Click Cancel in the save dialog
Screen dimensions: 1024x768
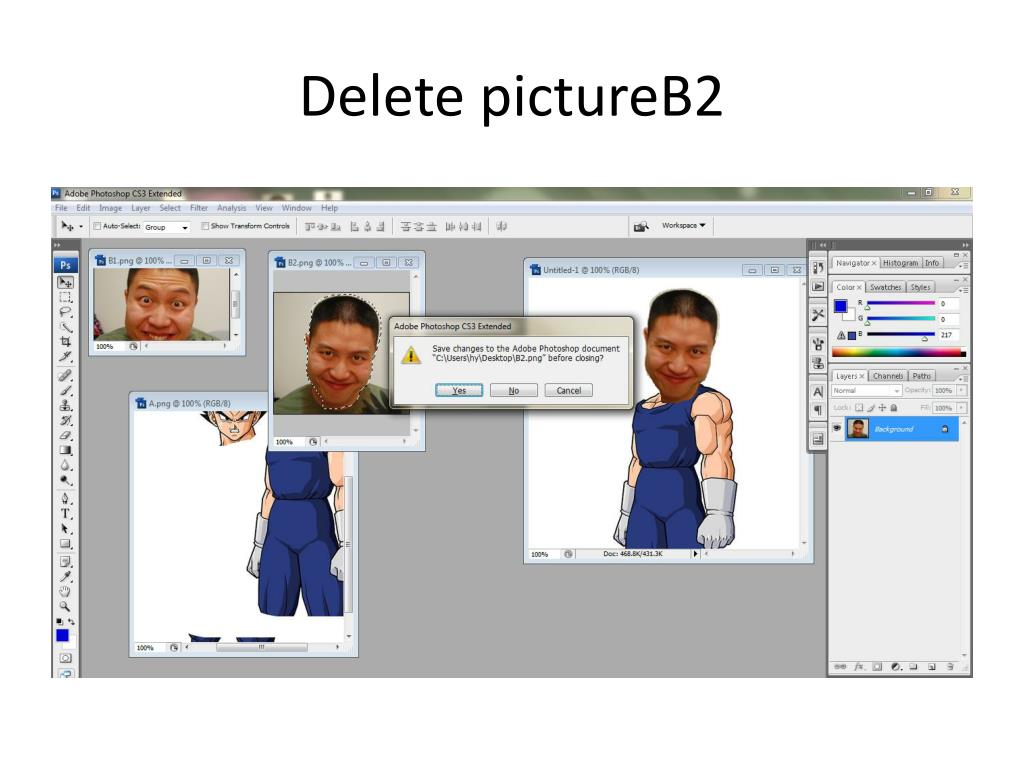[x=569, y=391]
